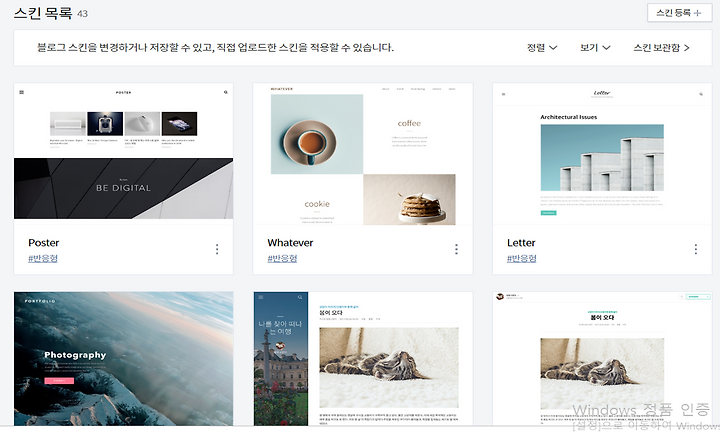Screen dimensions: 720x432
Task: Select the Photography portfolio skin thumbnail
Action: [124, 359]
